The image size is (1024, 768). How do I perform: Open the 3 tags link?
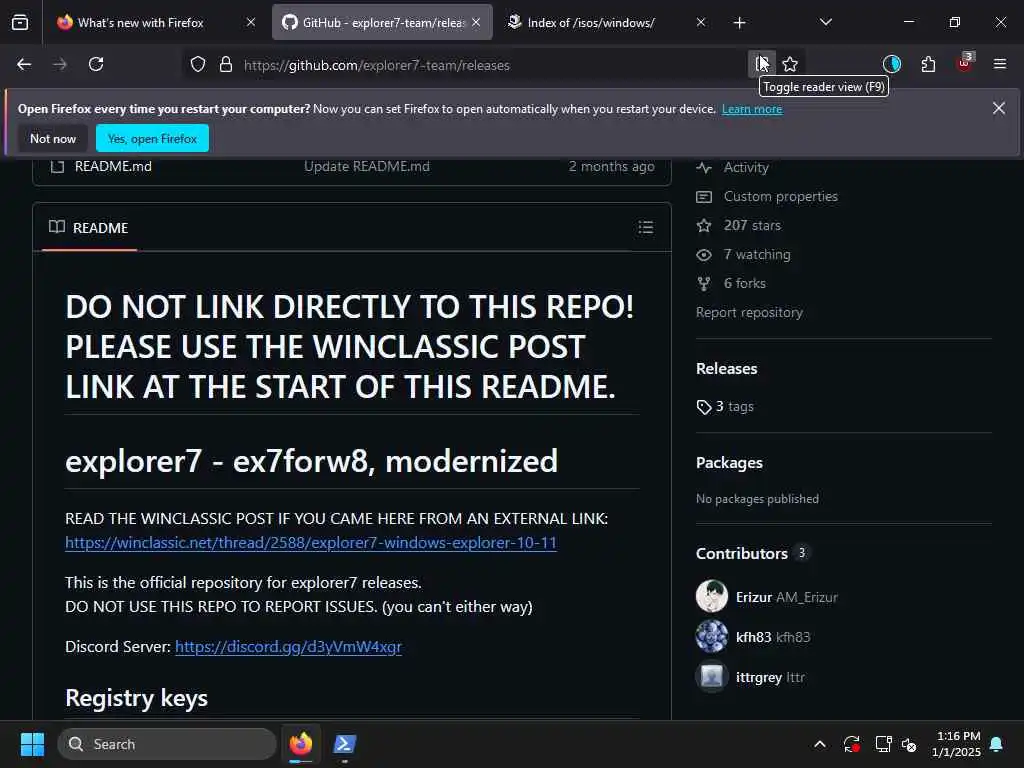click(734, 406)
